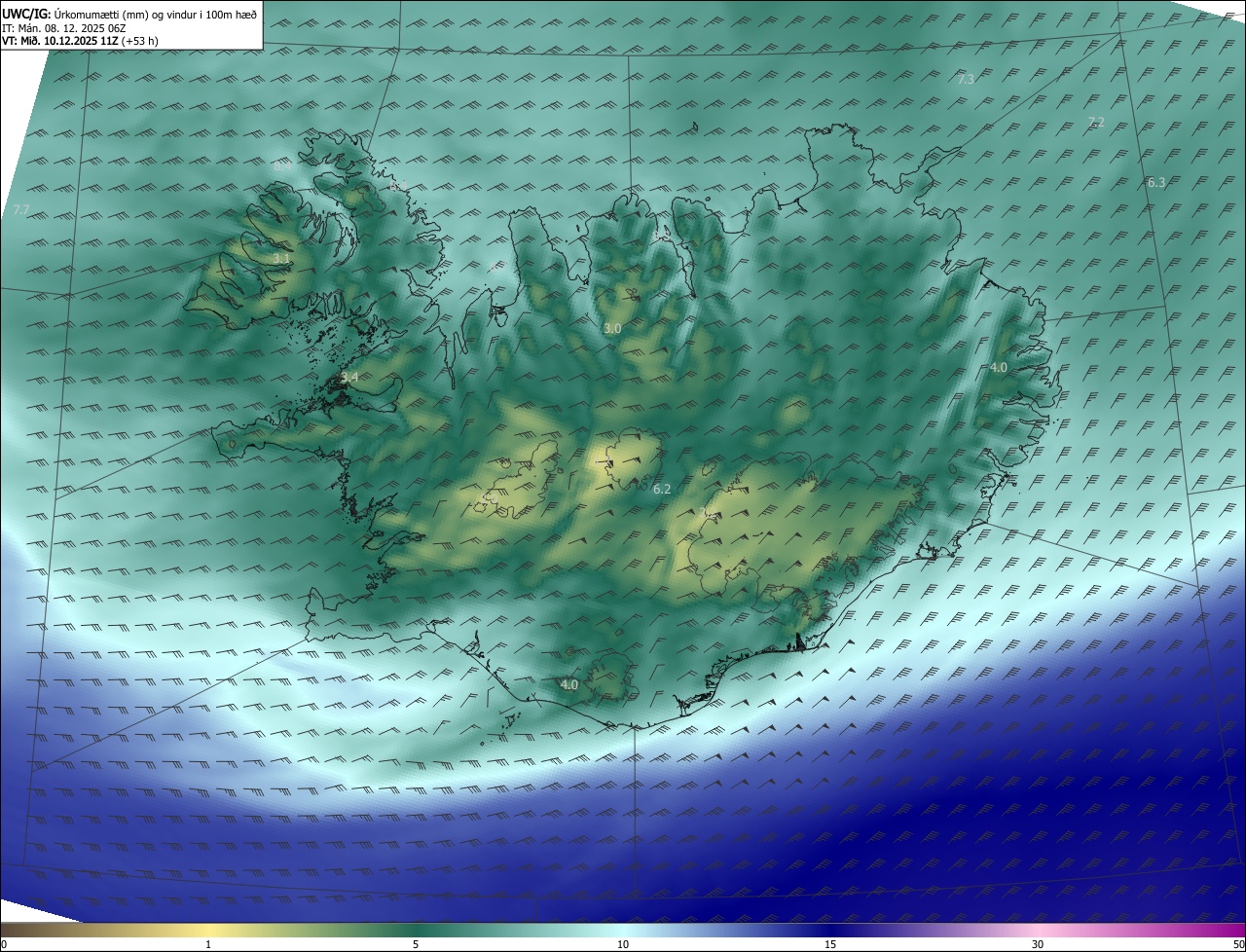1246x952 pixels.
Task: Click the 10 tick on the colour scale
Action: [623, 944]
